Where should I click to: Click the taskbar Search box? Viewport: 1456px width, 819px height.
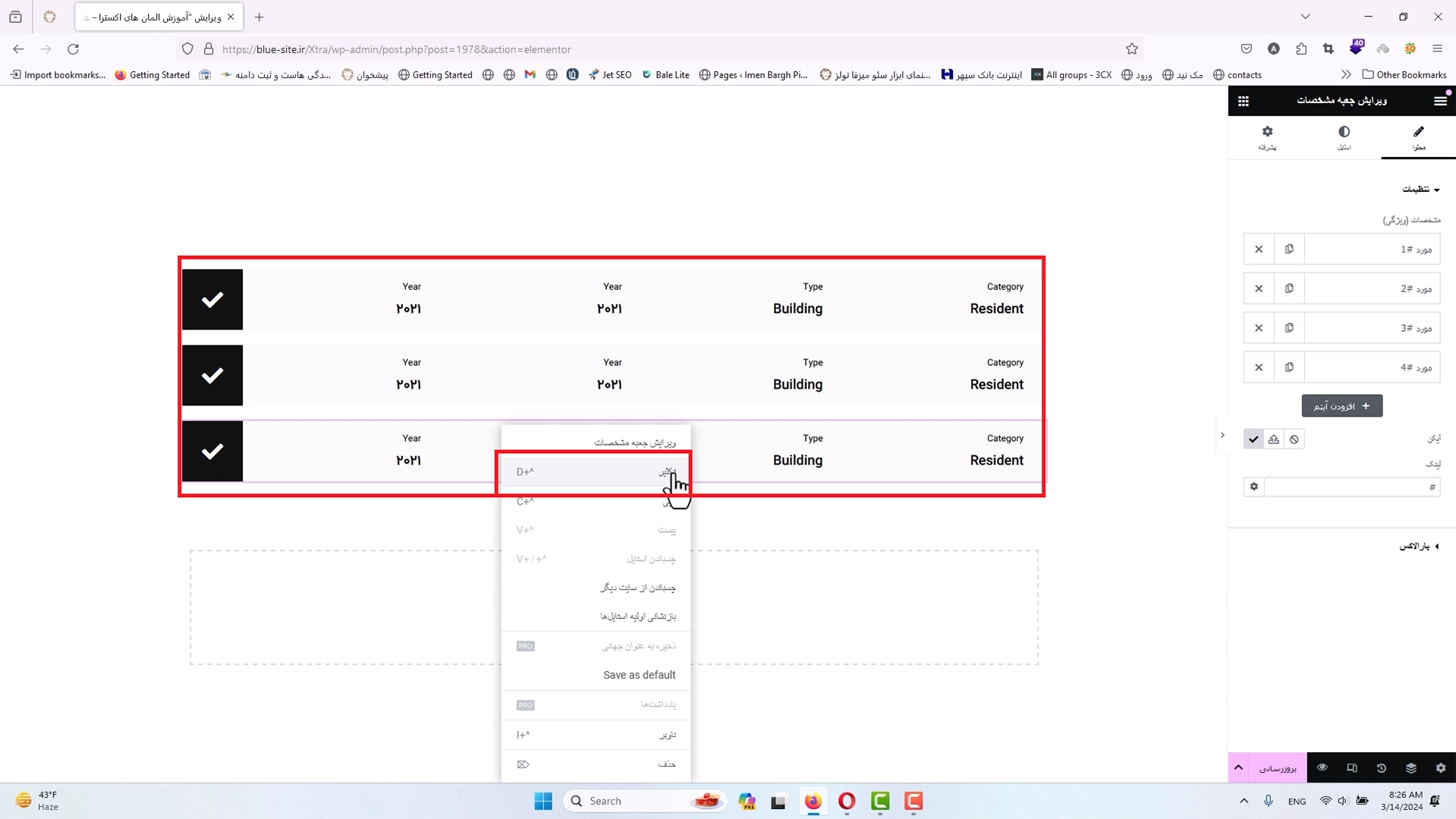pos(645,801)
